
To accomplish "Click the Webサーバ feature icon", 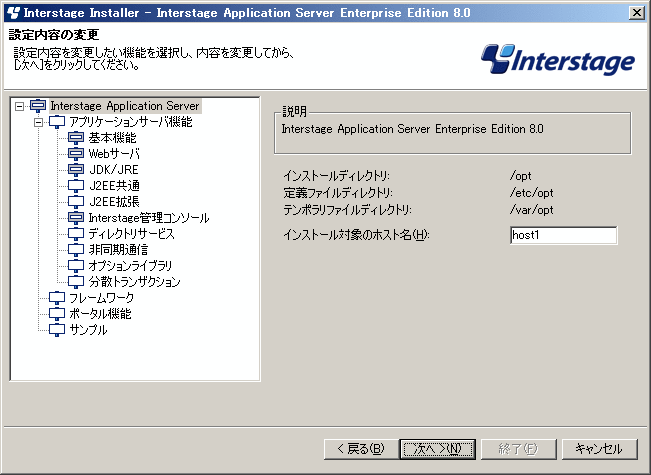I will pyautogui.click(x=76, y=154).
